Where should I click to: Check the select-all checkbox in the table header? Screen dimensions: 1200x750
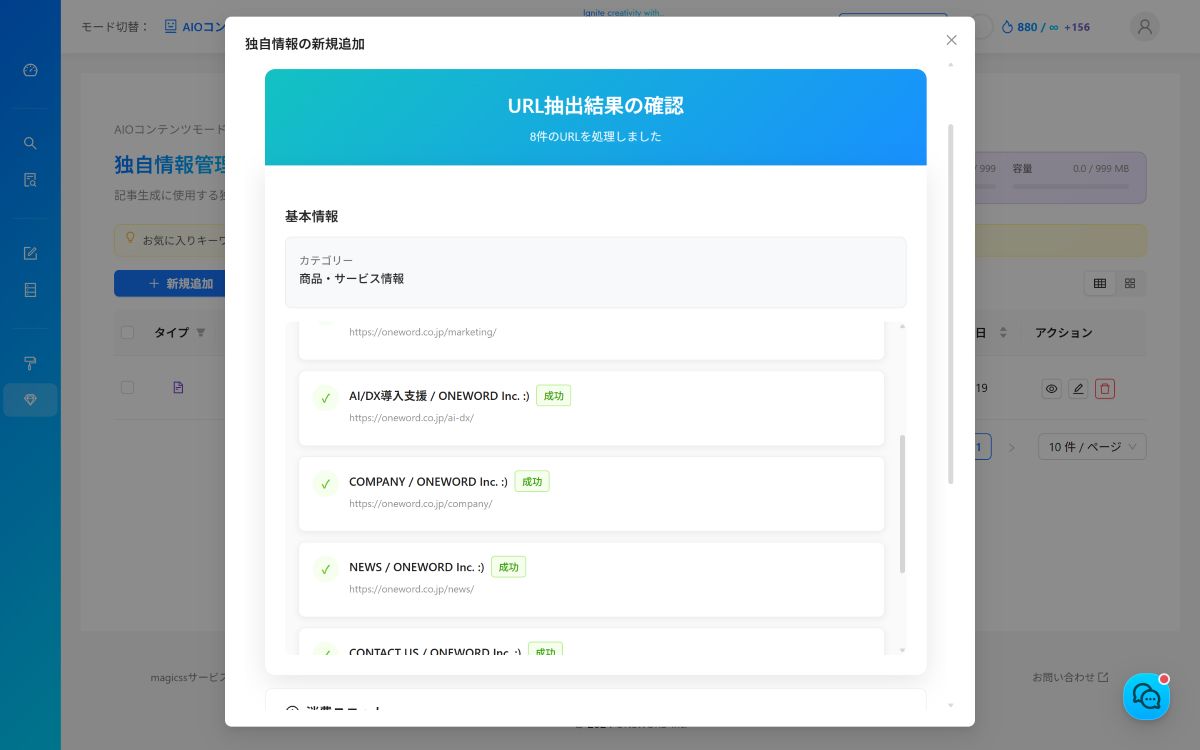(128, 332)
